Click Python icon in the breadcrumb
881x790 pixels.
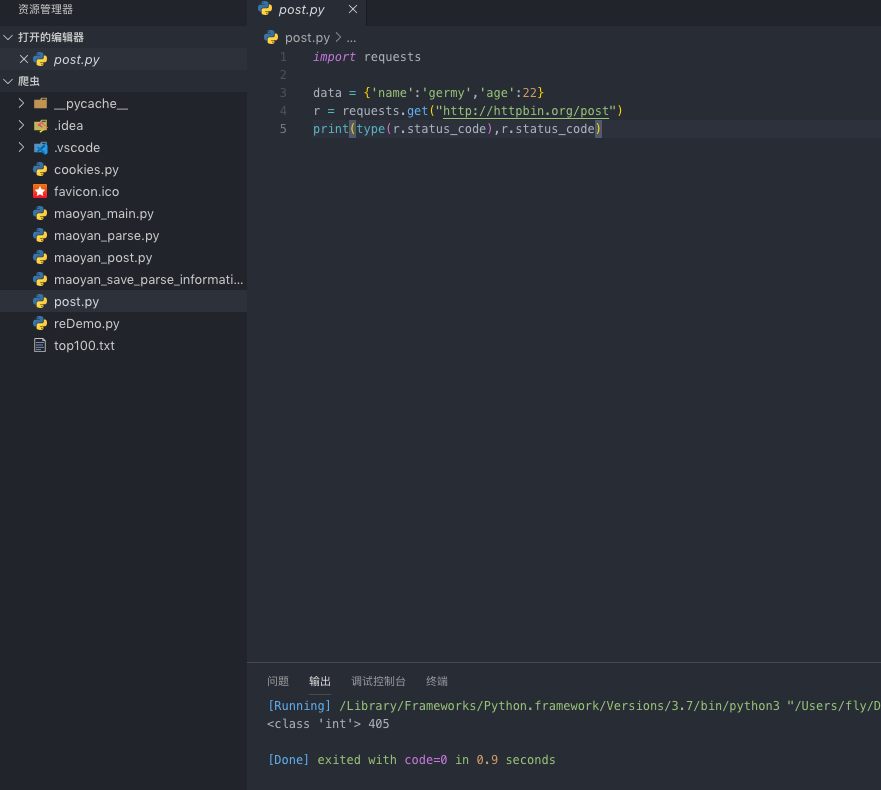[271, 38]
